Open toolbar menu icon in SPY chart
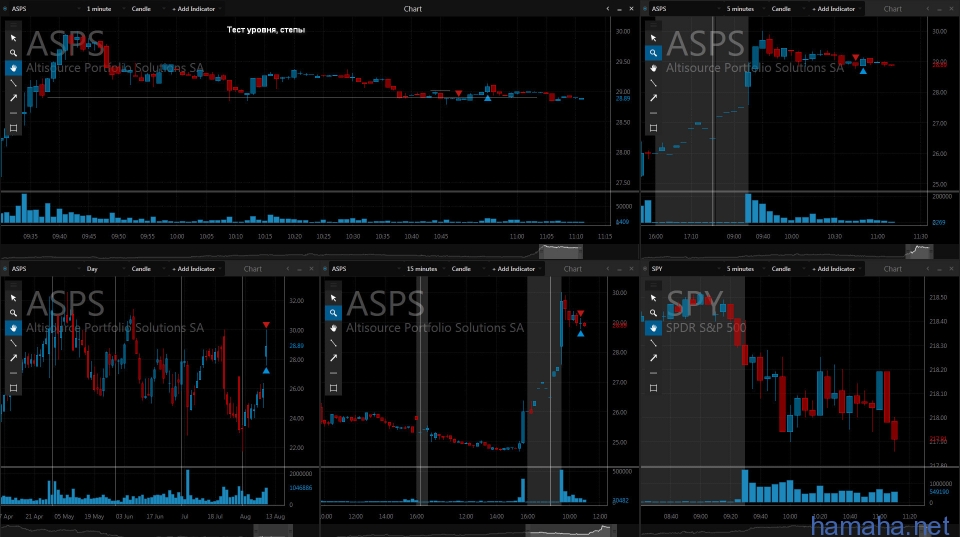 [x=653, y=285]
